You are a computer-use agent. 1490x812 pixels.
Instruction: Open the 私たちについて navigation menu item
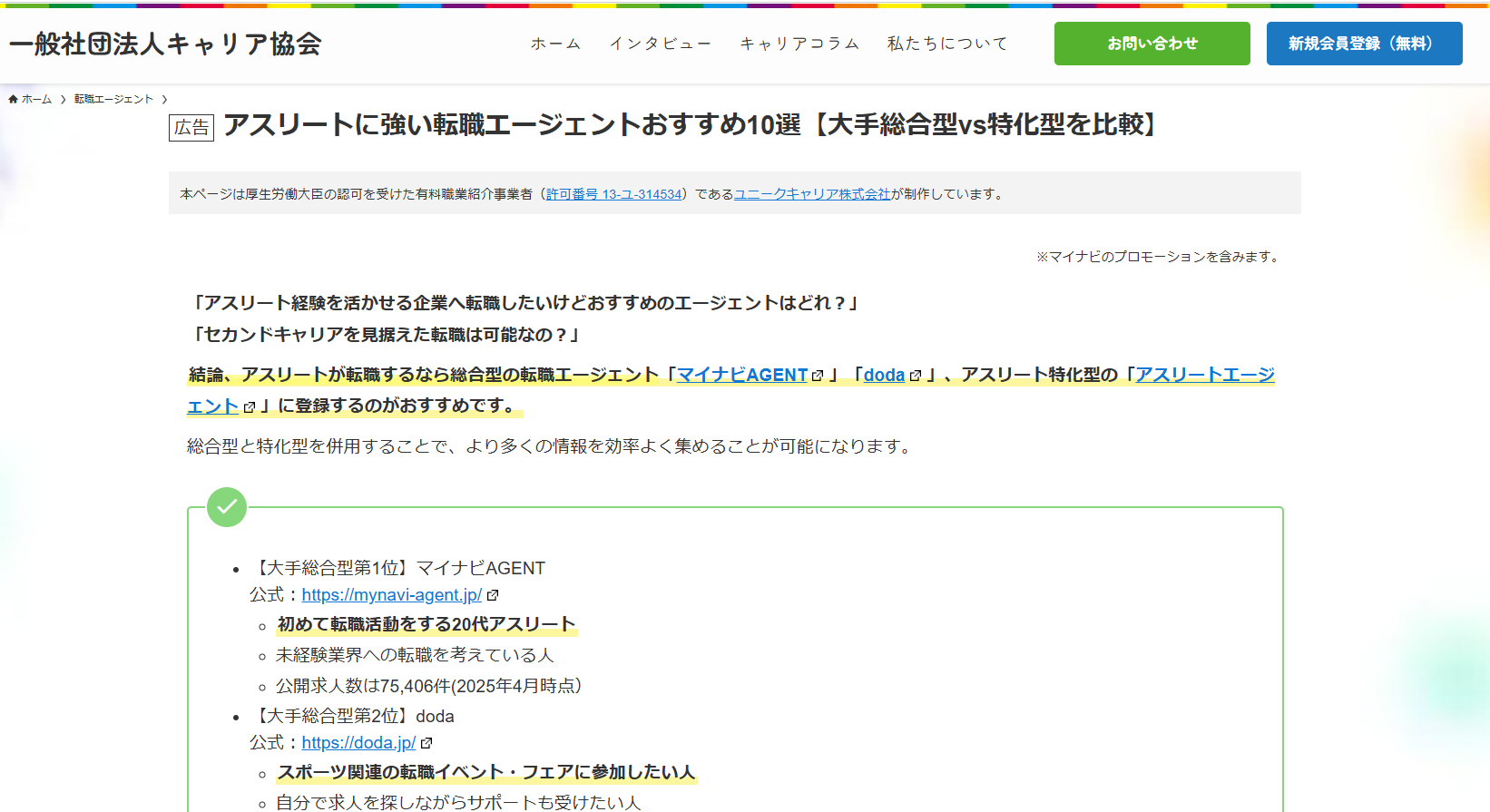click(946, 44)
